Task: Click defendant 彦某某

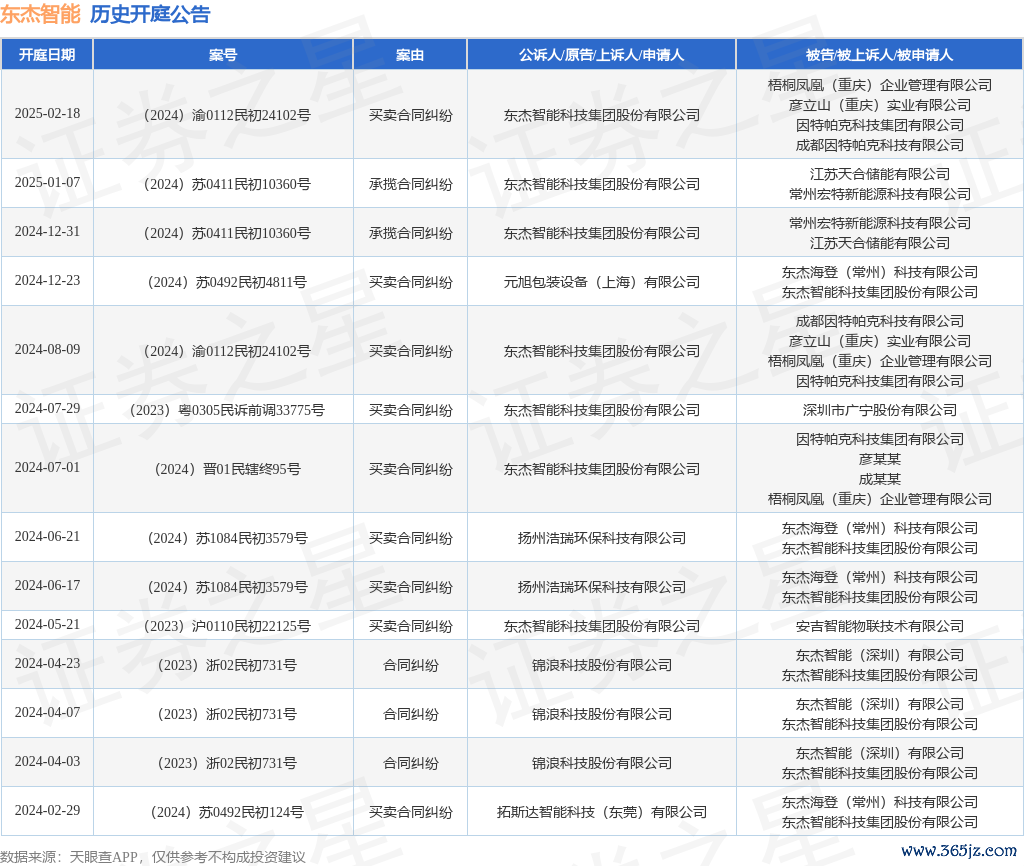Action: click(x=880, y=459)
